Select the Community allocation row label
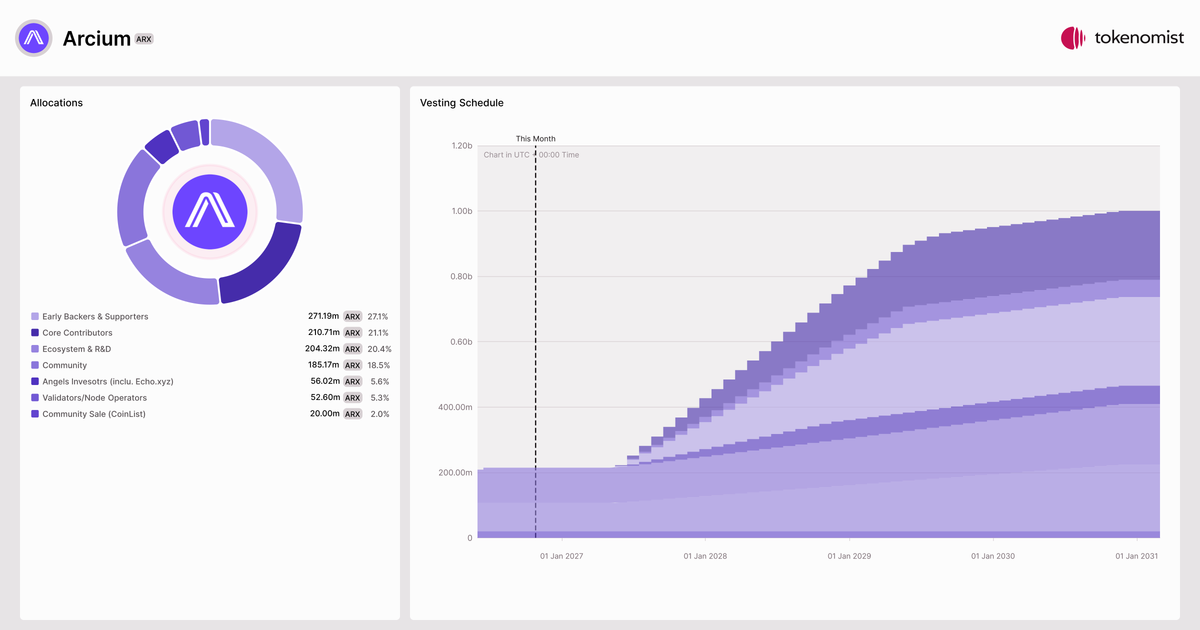 coord(65,366)
